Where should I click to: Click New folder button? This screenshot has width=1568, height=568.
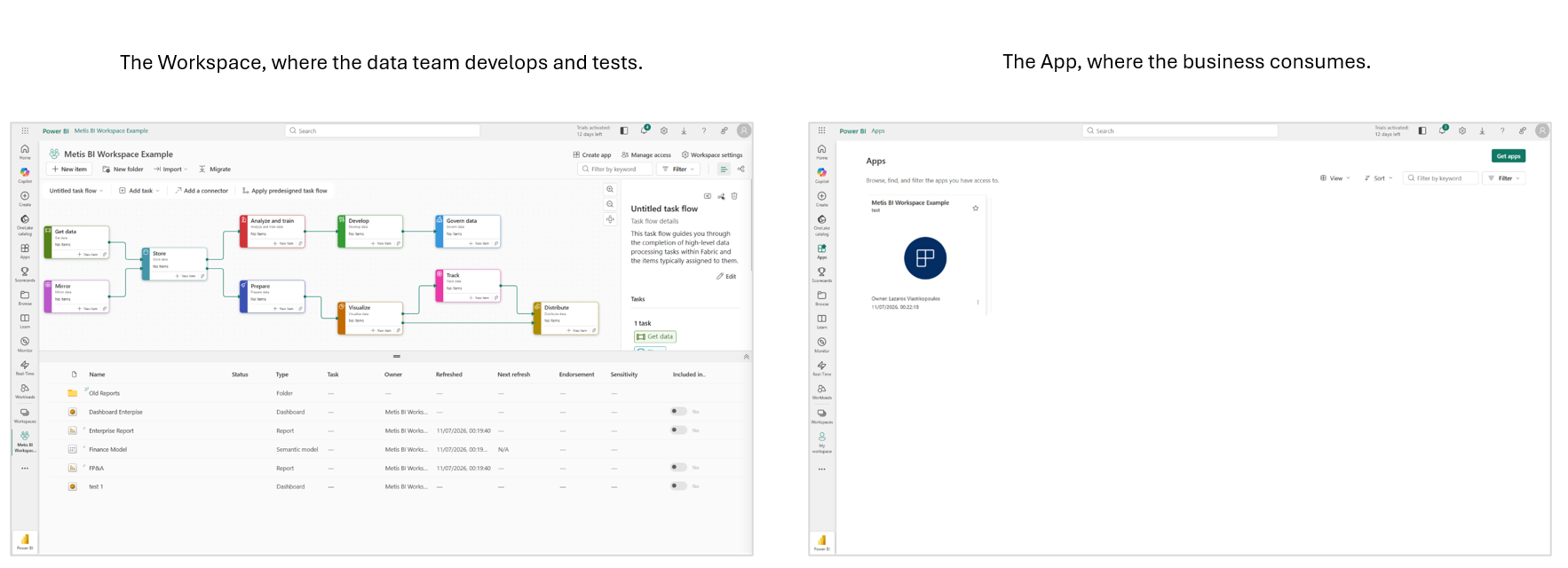pos(123,170)
